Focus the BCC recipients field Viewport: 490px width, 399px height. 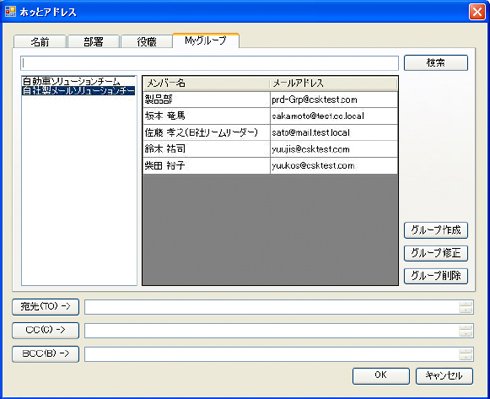(279, 354)
